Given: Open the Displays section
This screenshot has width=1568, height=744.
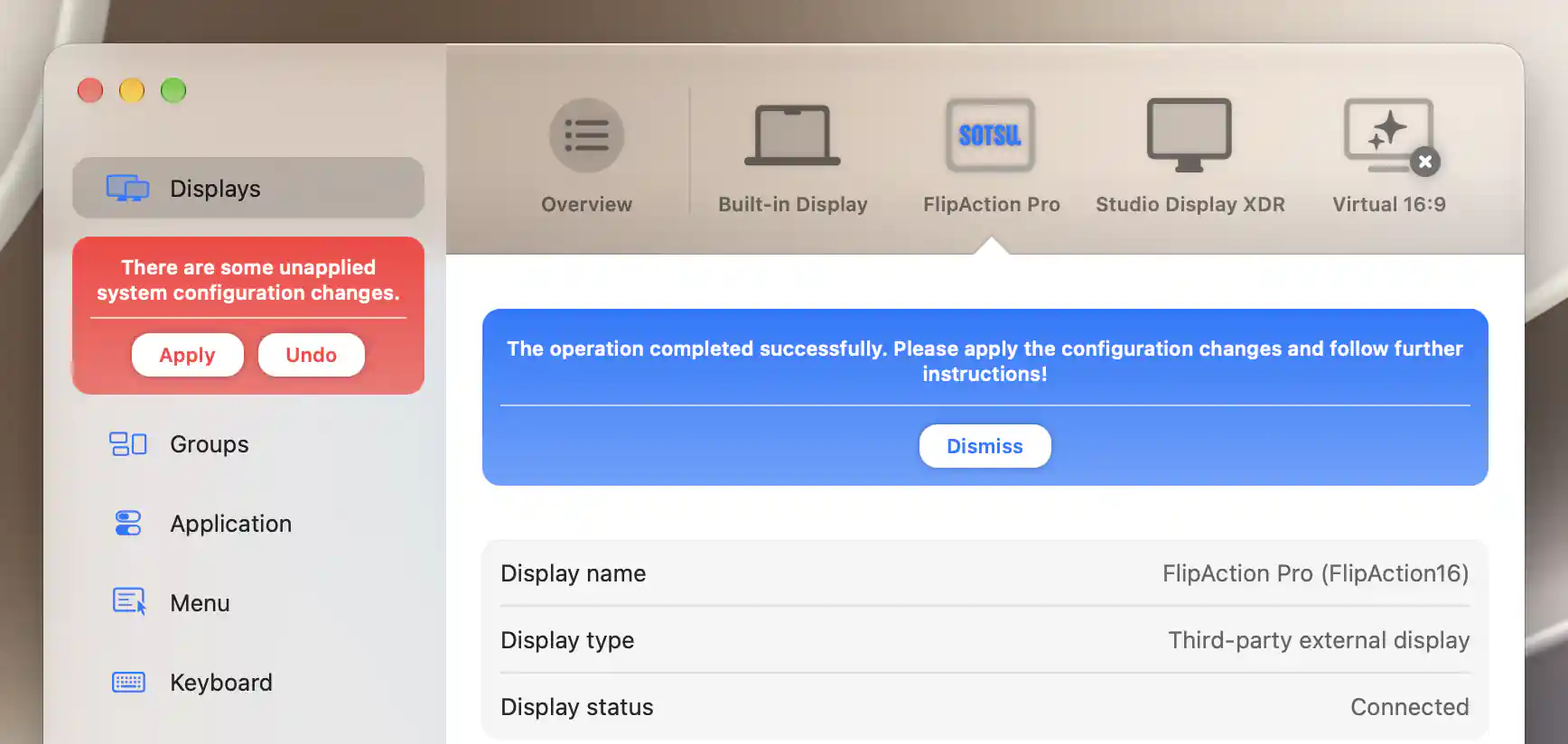Looking at the screenshot, I should pyautogui.click(x=248, y=188).
